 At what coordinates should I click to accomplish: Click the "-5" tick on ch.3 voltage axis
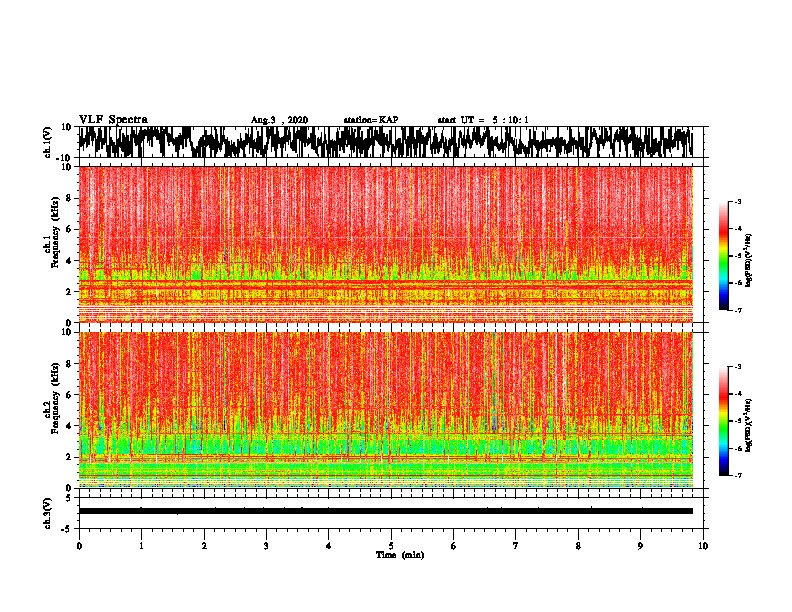(67, 529)
